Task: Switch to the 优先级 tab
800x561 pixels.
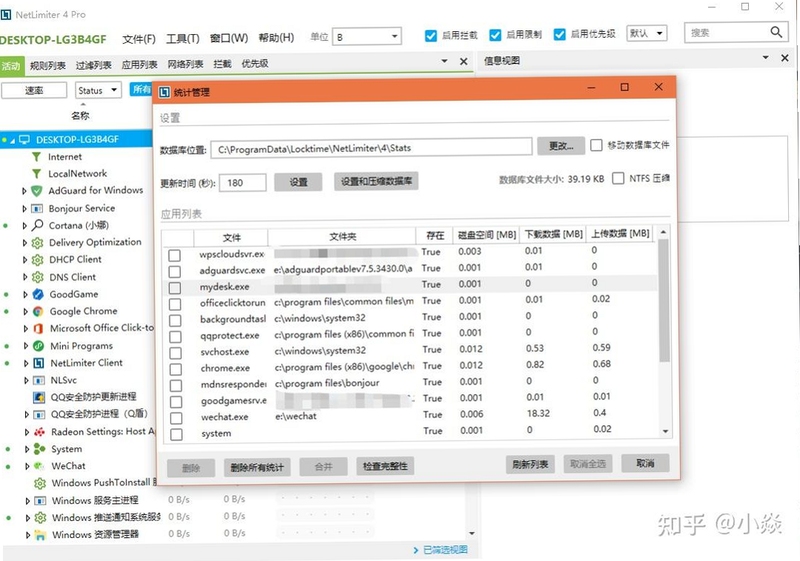Action: [255, 64]
